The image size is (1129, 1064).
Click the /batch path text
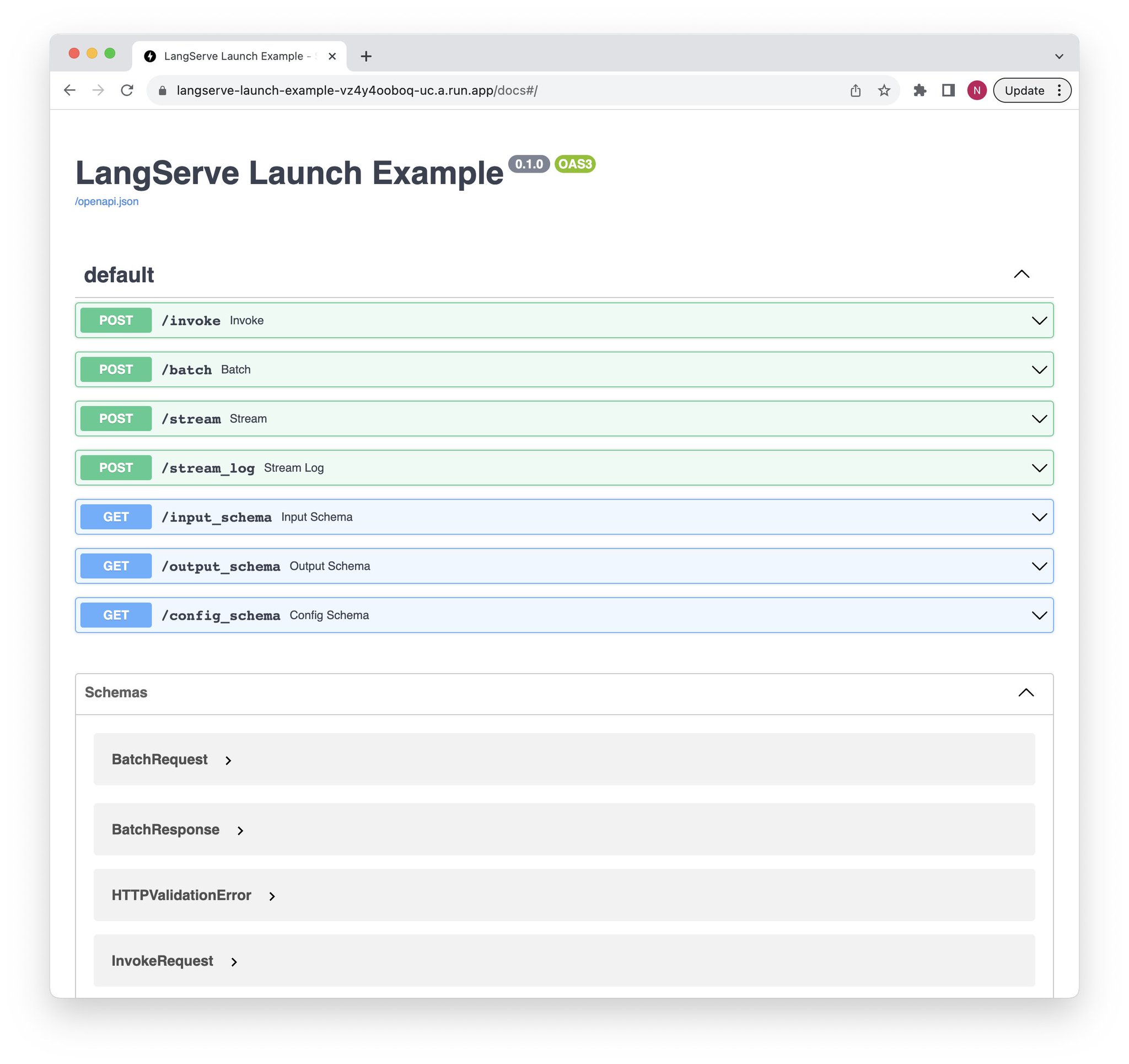pos(186,370)
